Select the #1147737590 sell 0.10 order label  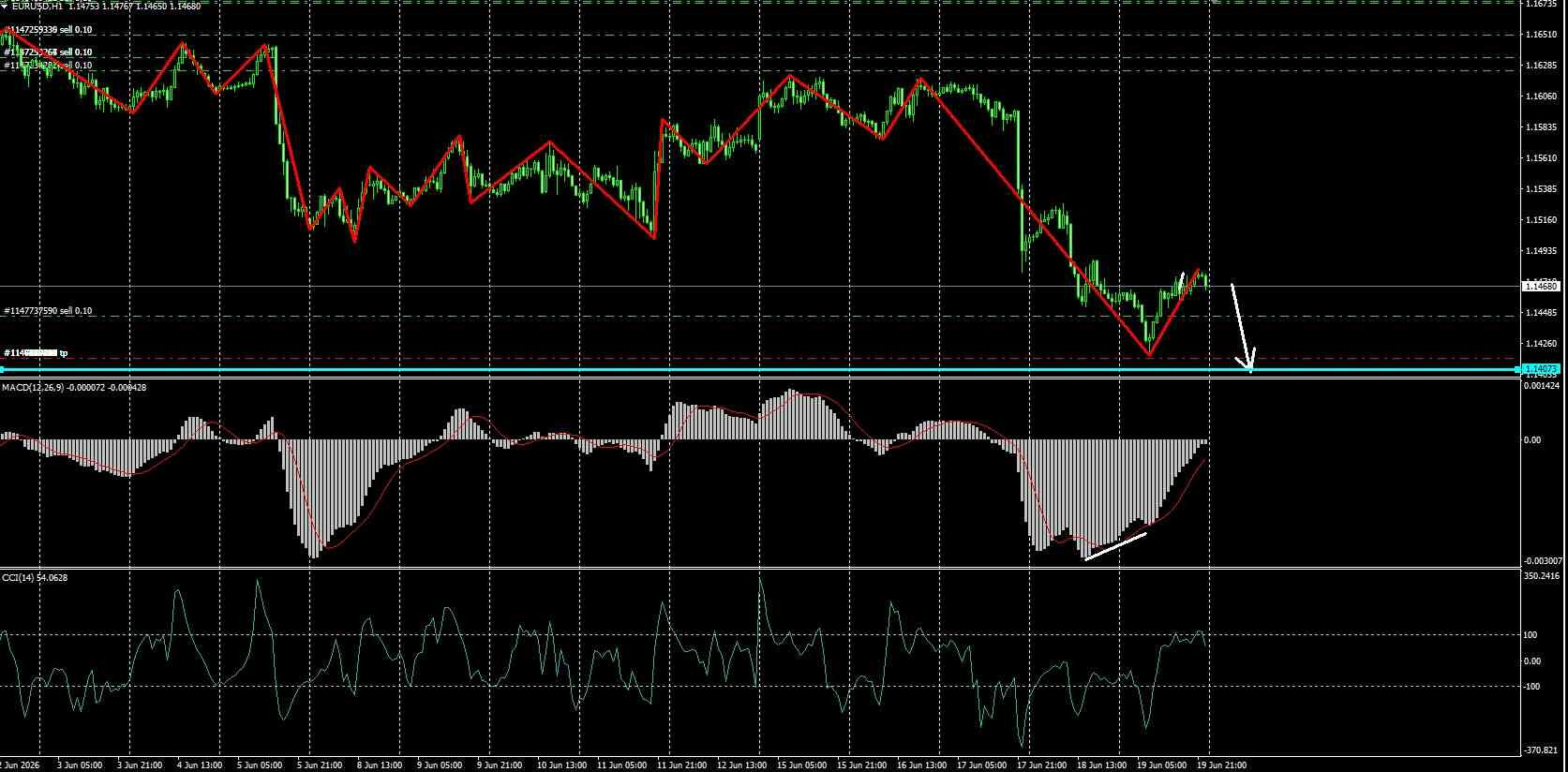(x=49, y=311)
